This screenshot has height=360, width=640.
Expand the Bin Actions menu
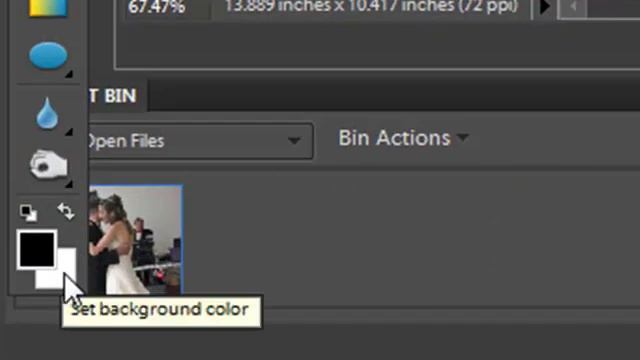(x=403, y=138)
